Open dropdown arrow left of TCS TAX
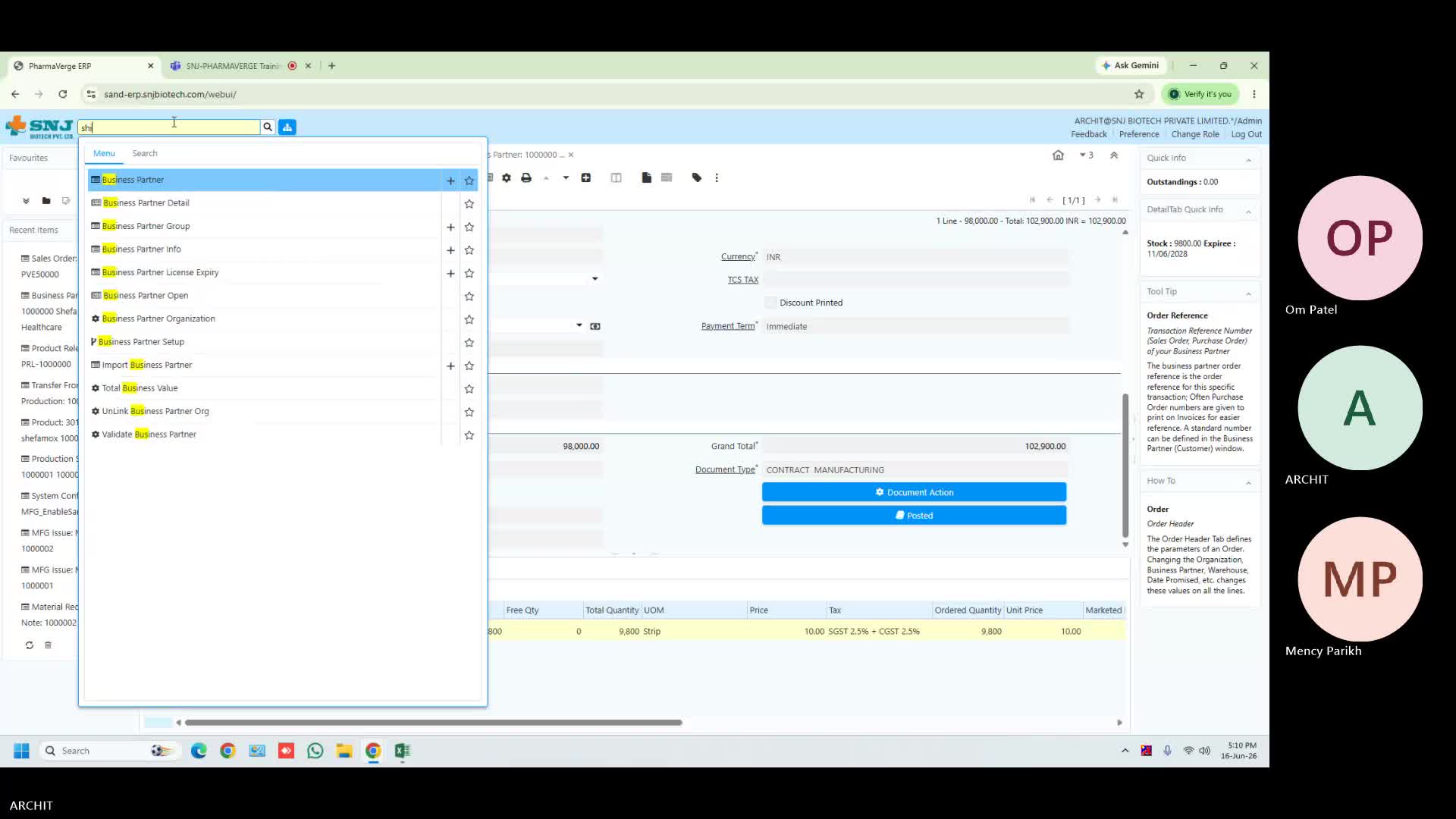This screenshot has width=1456, height=819. point(595,279)
